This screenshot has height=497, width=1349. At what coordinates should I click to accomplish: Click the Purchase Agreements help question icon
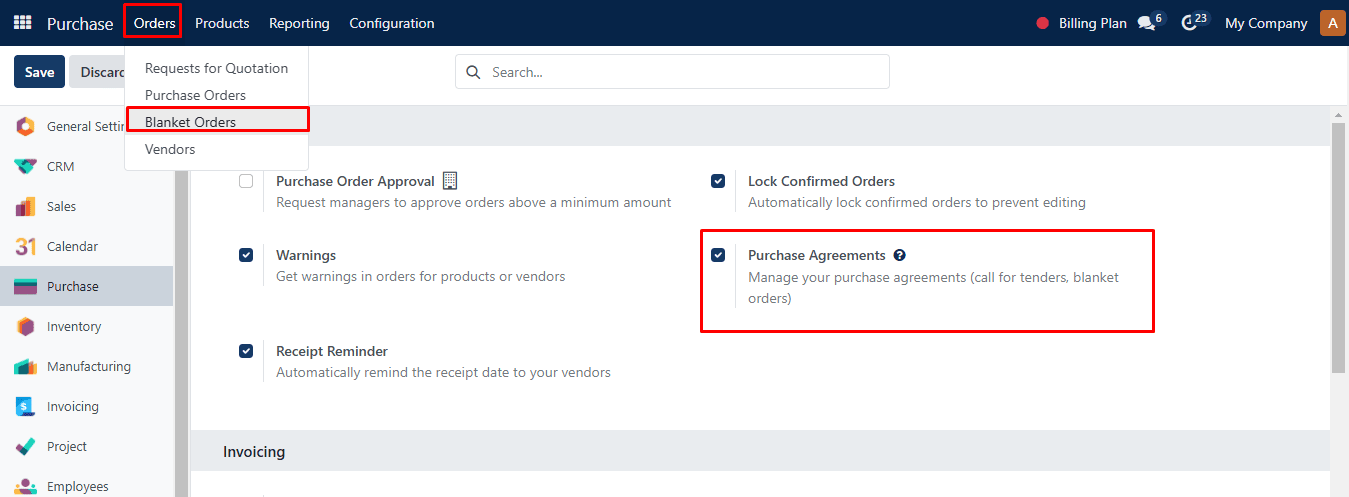(x=899, y=255)
